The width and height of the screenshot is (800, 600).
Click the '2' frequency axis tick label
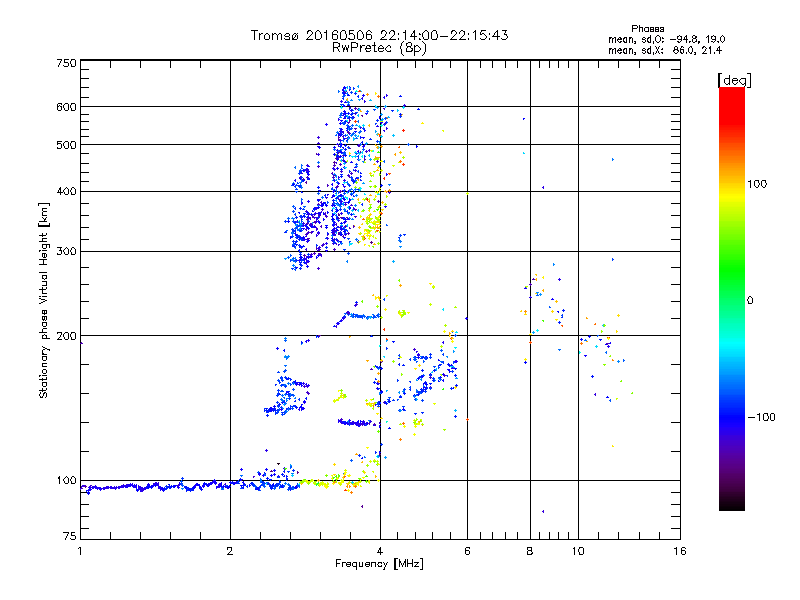[230, 551]
